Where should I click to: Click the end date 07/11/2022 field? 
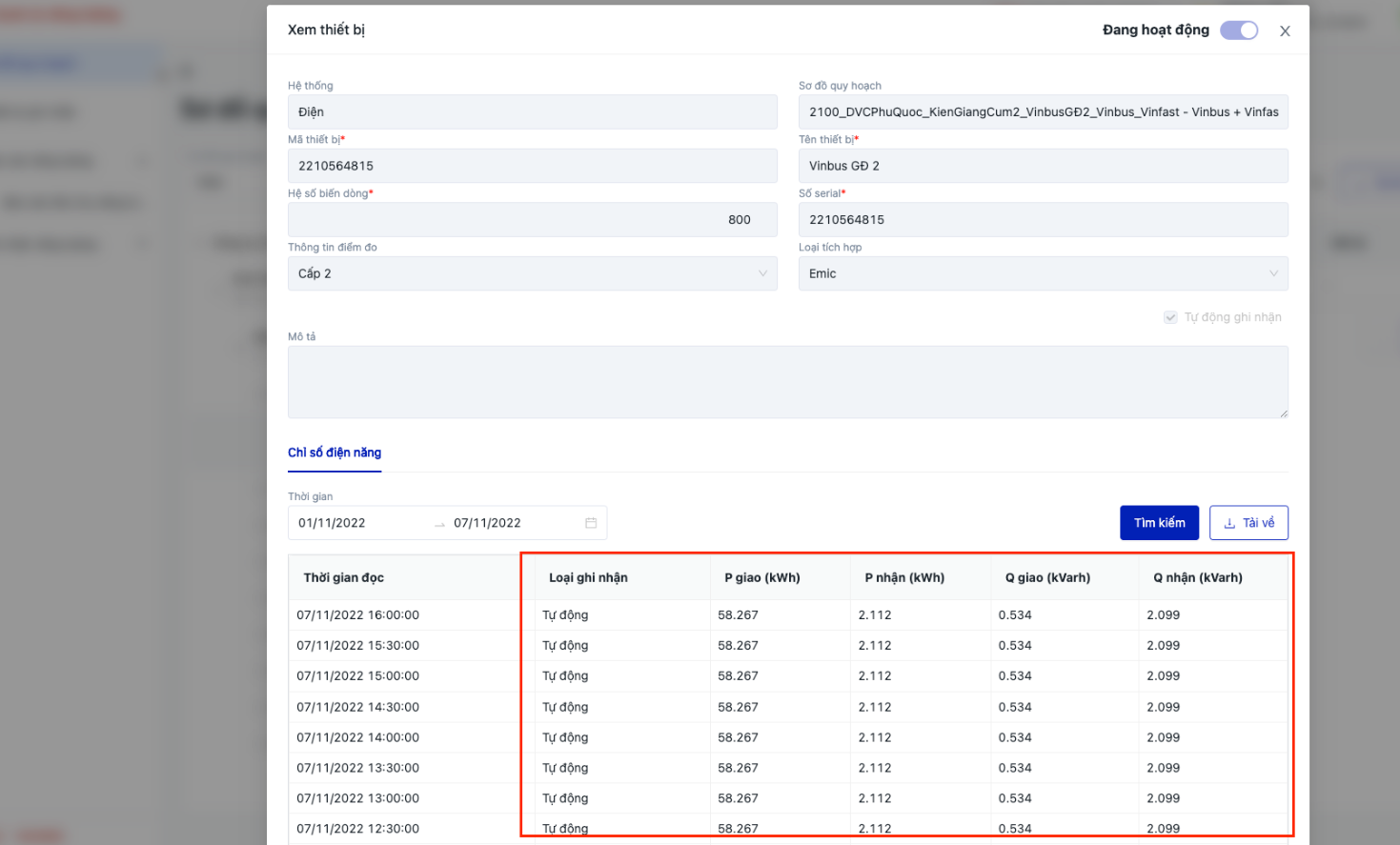click(510, 523)
